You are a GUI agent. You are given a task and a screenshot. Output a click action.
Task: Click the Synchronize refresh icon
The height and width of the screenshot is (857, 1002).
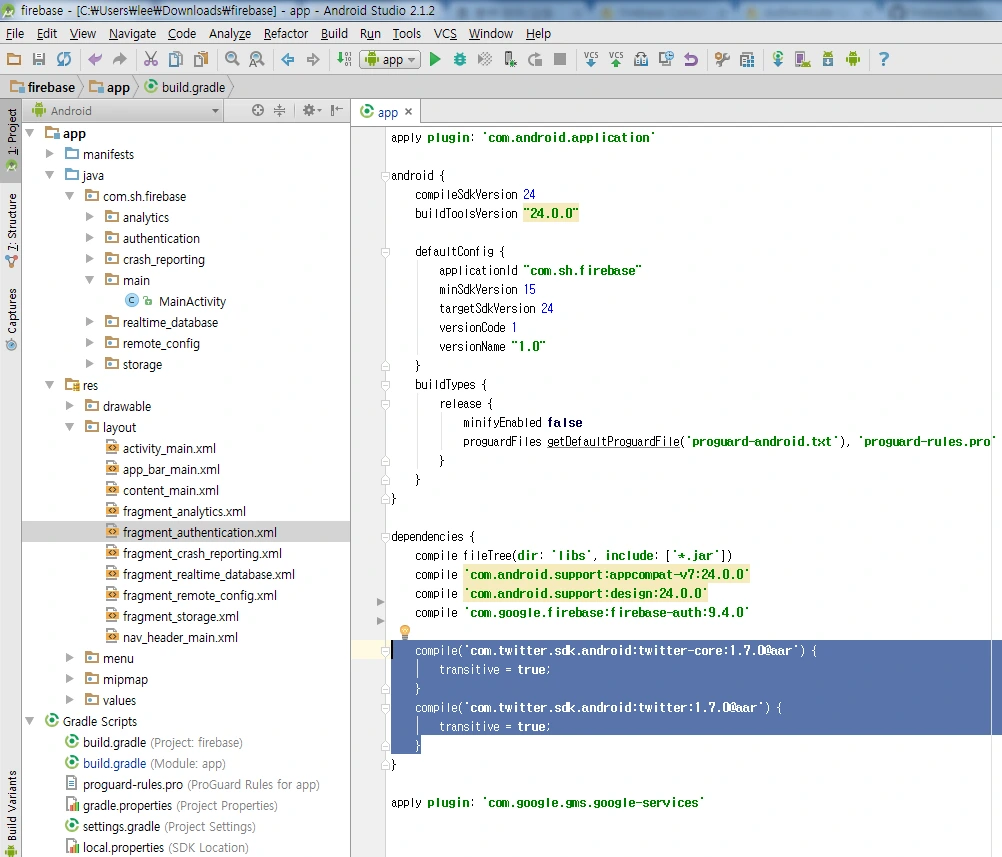[64, 60]
